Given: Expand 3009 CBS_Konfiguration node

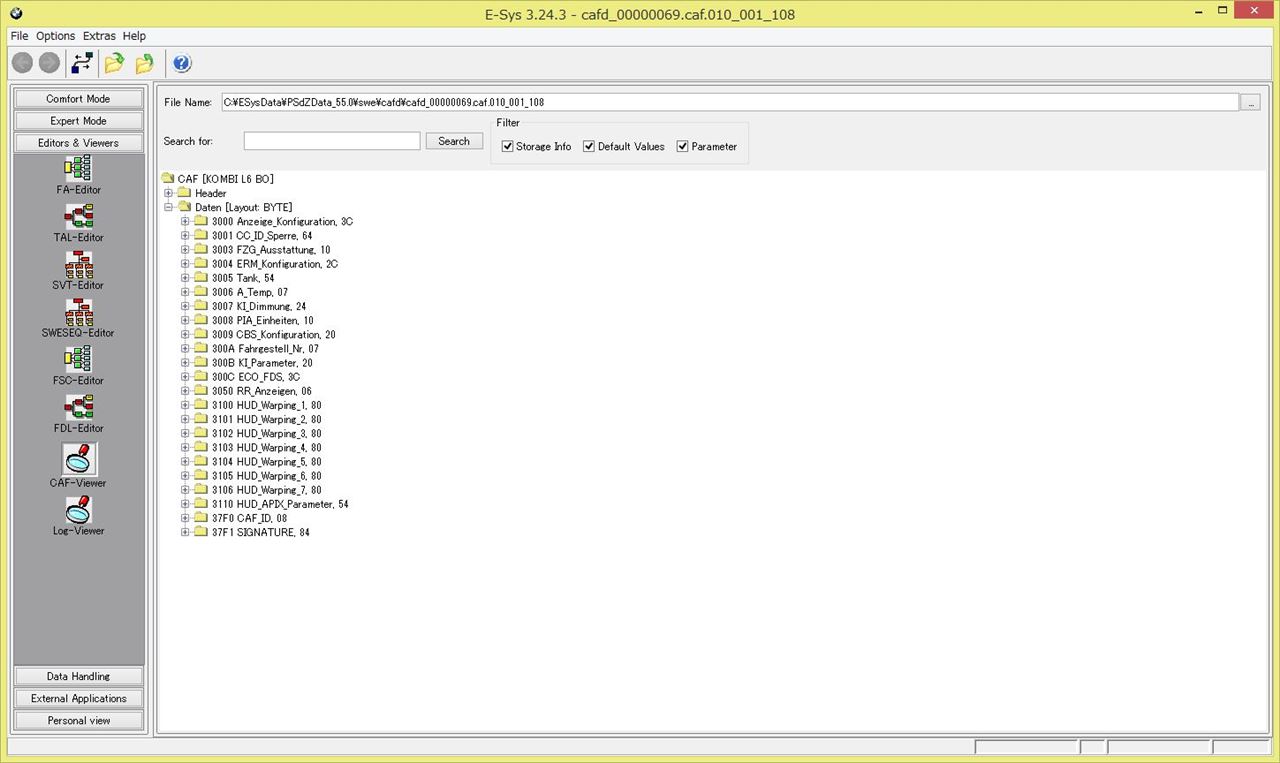Looking at the screenshot, I should (185, 334).
